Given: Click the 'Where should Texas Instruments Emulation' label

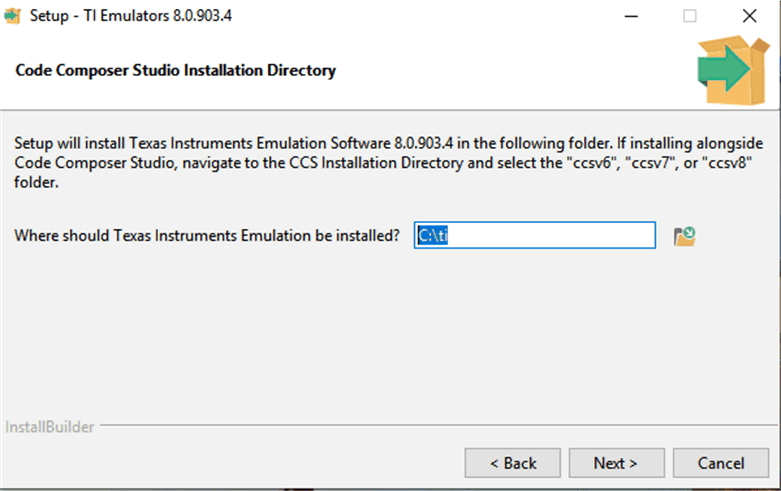Looking at the screenshot, I should click(207, 236).
